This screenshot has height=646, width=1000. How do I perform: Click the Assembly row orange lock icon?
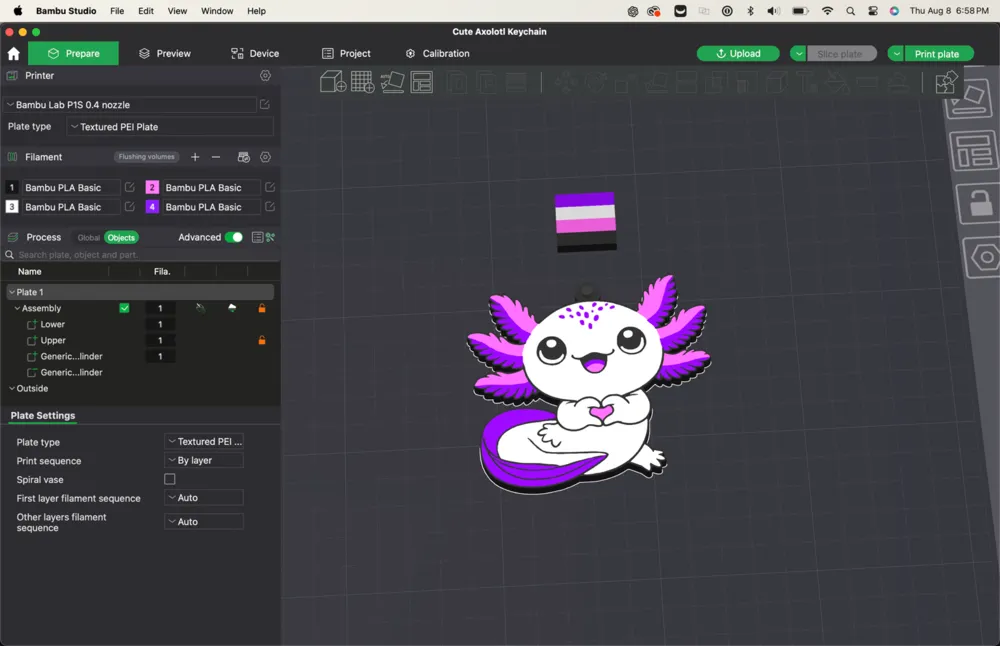pos(261,308)
